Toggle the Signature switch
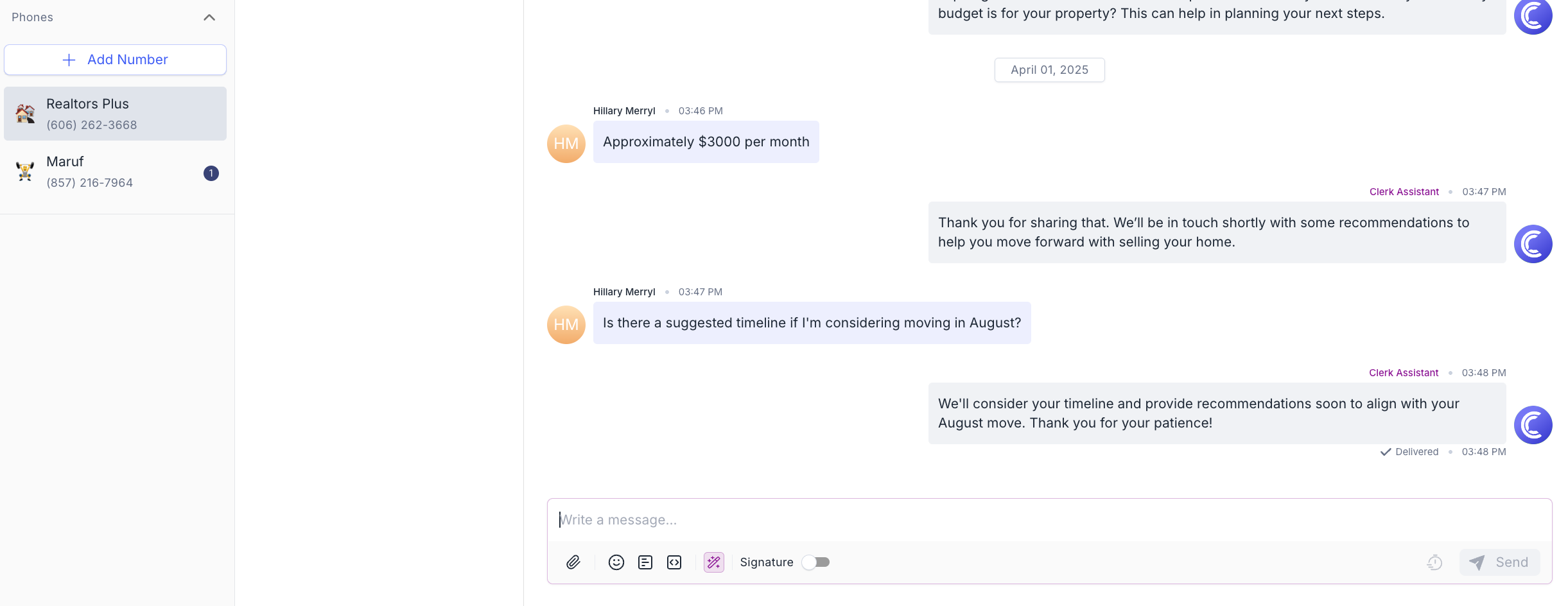The height and width of the screenshot is (606, 1568). pos(815,562)
